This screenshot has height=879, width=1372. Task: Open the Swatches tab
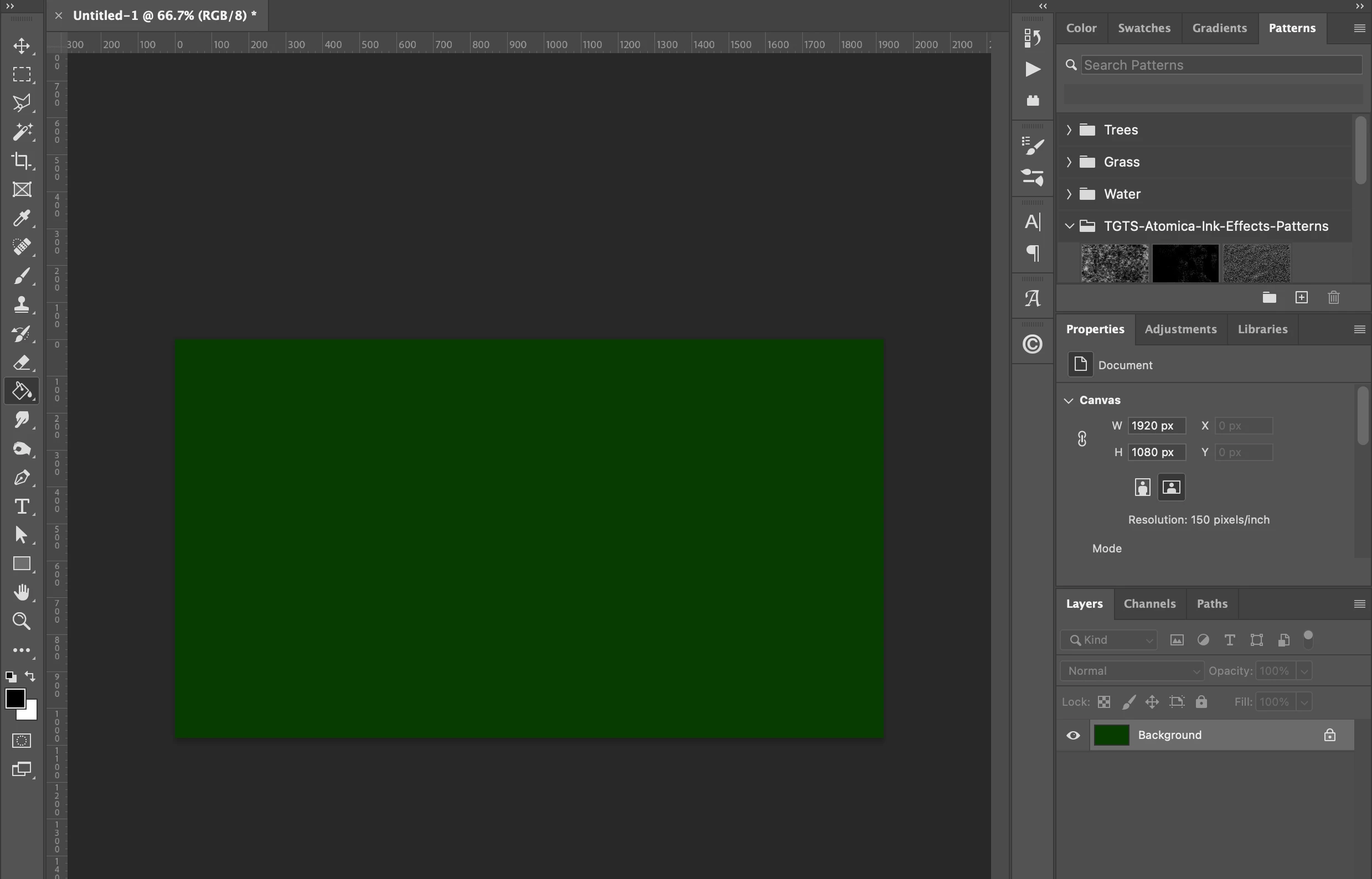tap(1144, 28)
